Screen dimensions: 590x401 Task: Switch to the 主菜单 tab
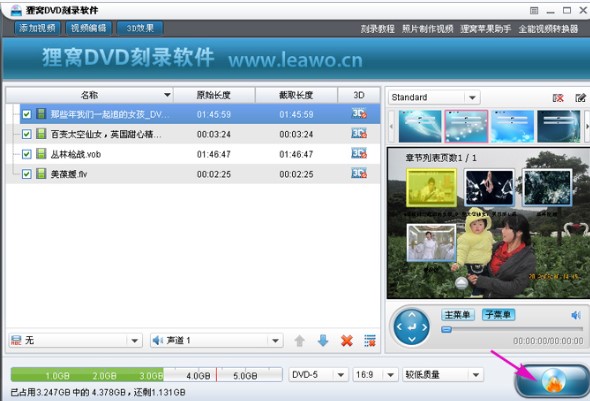458,314
